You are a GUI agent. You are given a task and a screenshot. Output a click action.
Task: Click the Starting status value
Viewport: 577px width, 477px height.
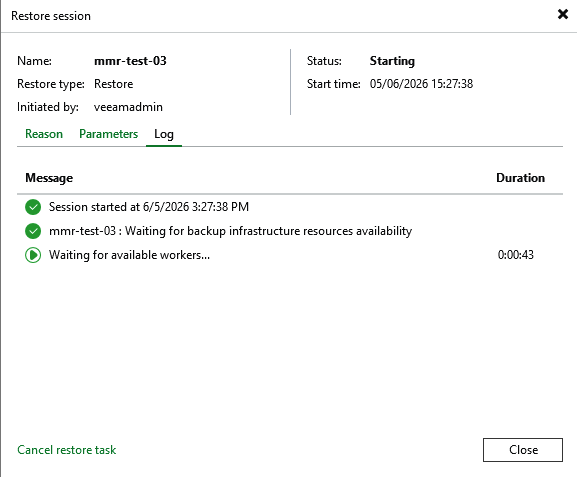(392, 61)
